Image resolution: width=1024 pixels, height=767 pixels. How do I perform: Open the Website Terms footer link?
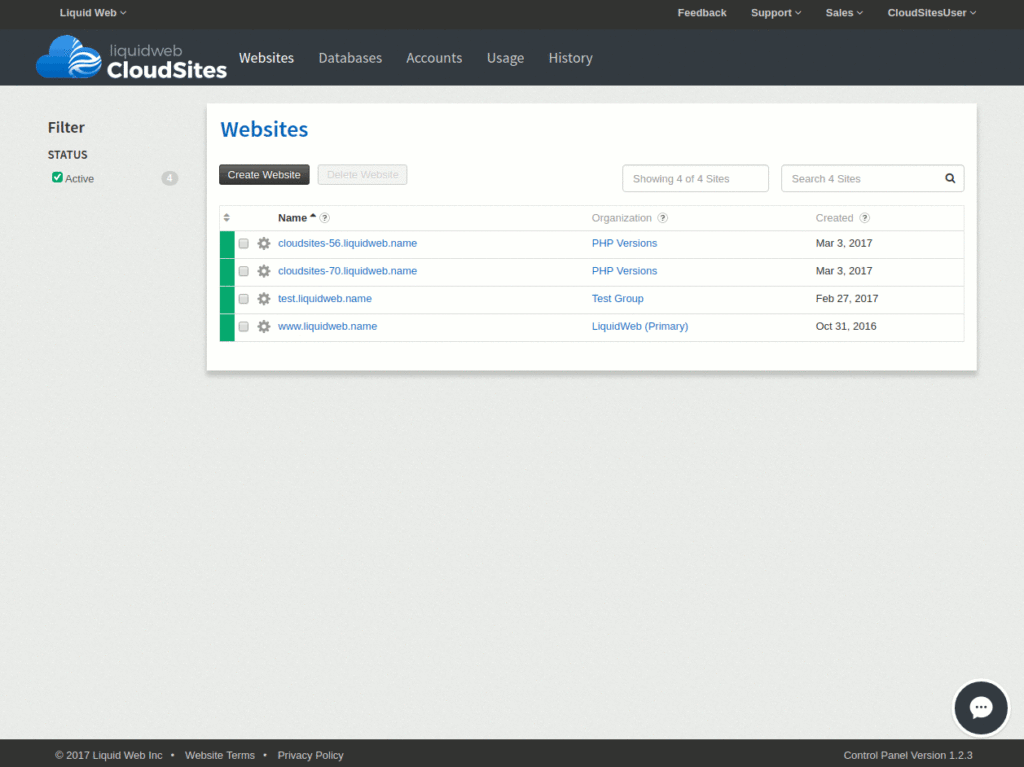pyautogui.click(x=220, y=755)
